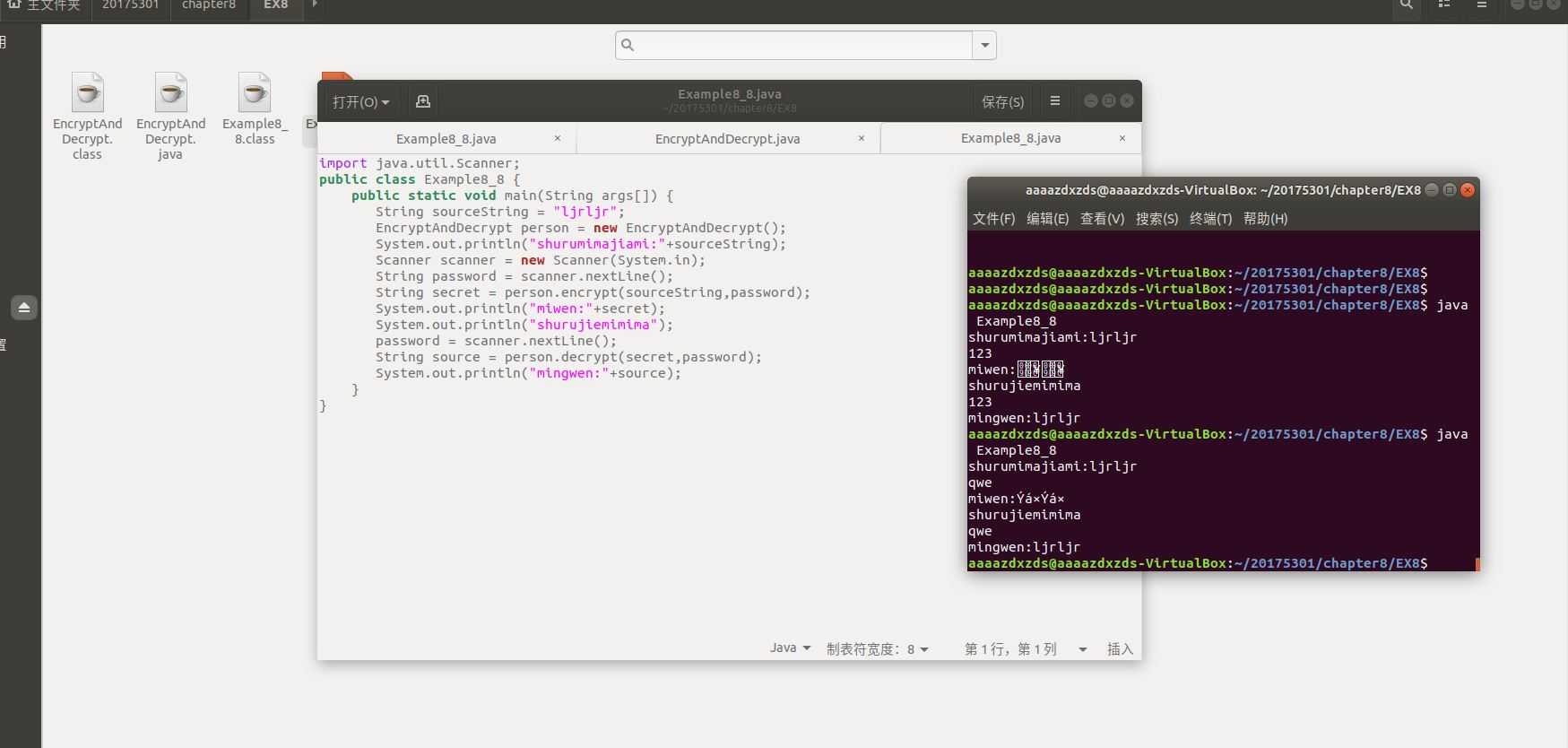Click the "miwen:Ýá×Ýá×" terminal output
1568x748 pixels.
1016,499
